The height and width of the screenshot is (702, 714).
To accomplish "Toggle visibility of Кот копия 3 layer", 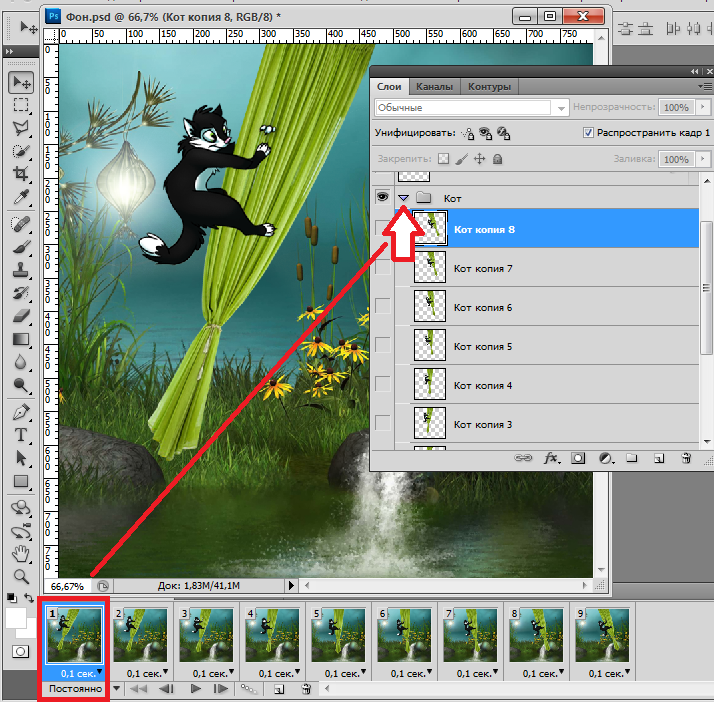I will (382, 423).
